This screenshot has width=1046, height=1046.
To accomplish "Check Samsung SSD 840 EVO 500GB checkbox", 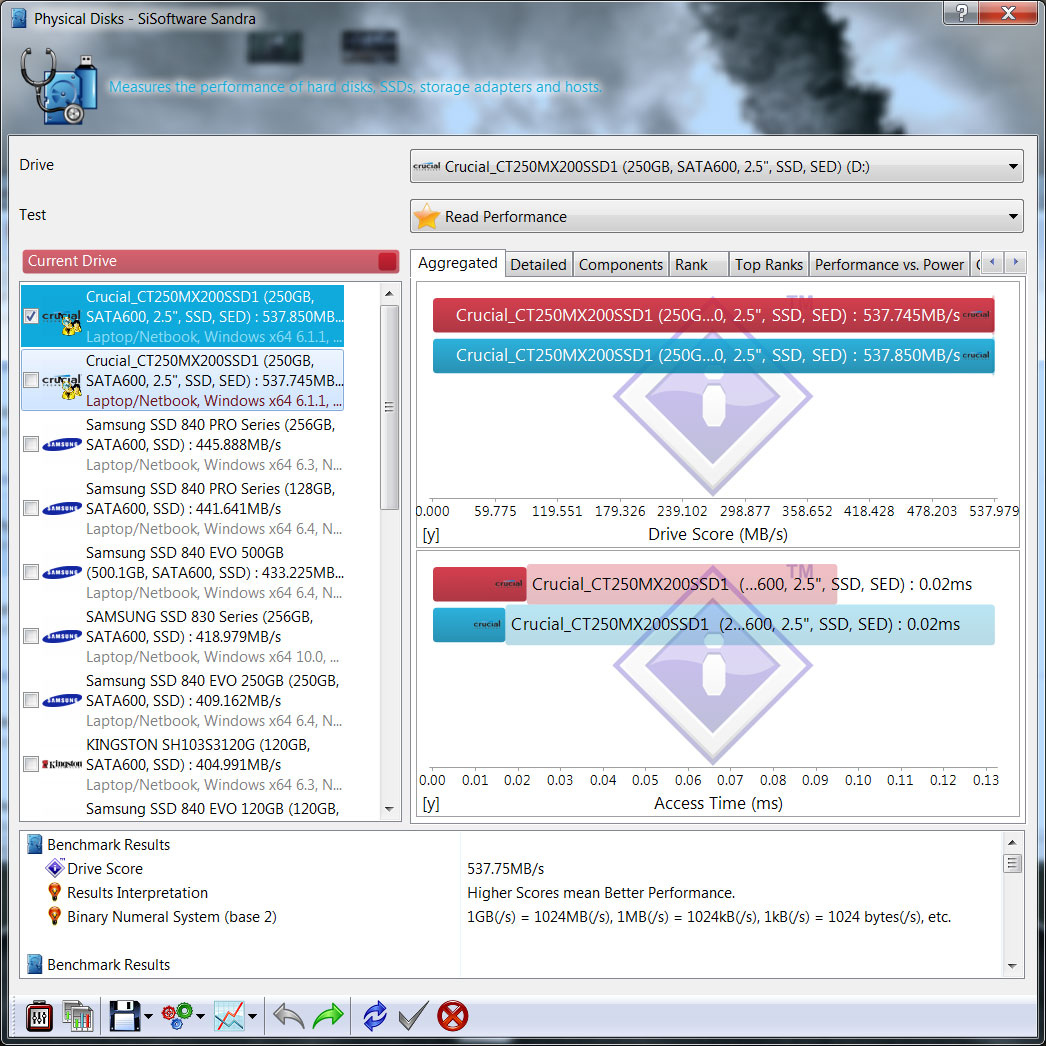I will 31,572.
